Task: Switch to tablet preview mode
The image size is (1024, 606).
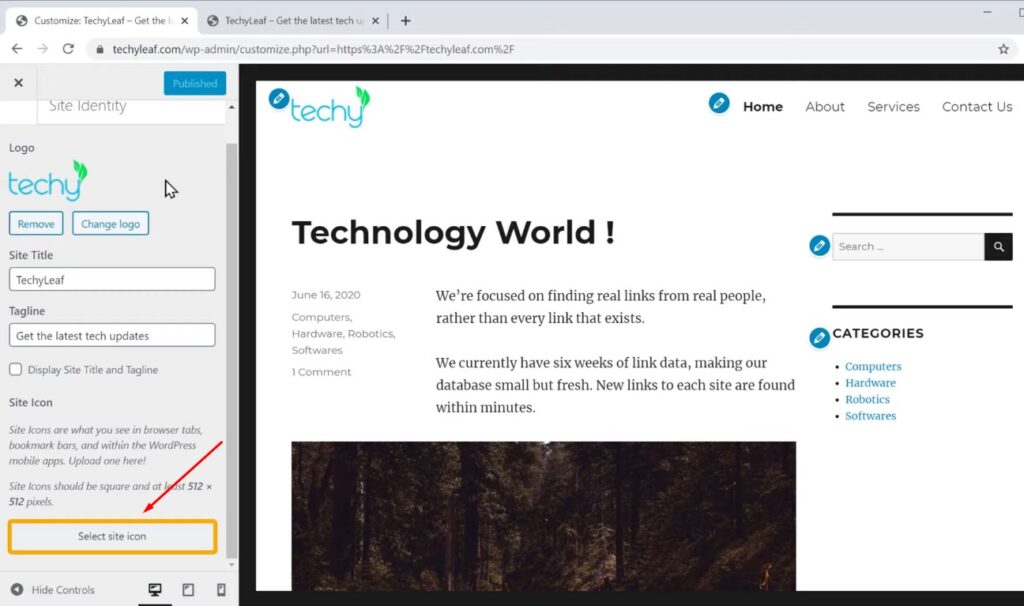Action: (x=188, y=590)
